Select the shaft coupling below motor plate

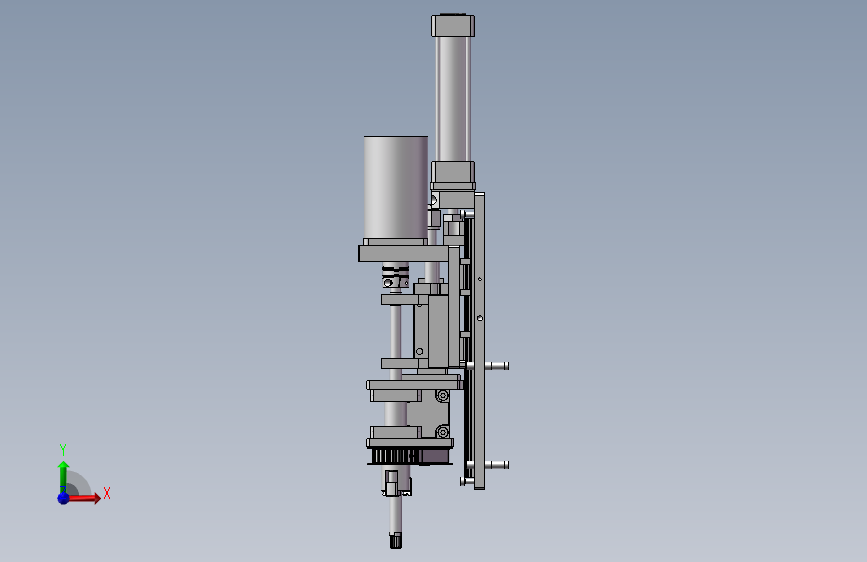(x=395, y=277)
